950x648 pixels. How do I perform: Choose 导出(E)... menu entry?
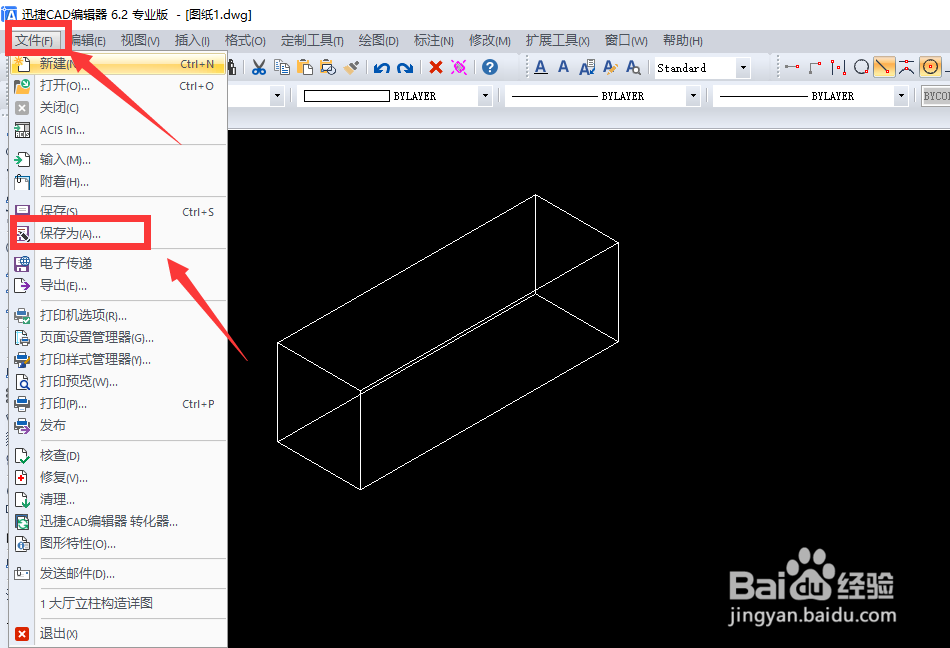(118, 285)
